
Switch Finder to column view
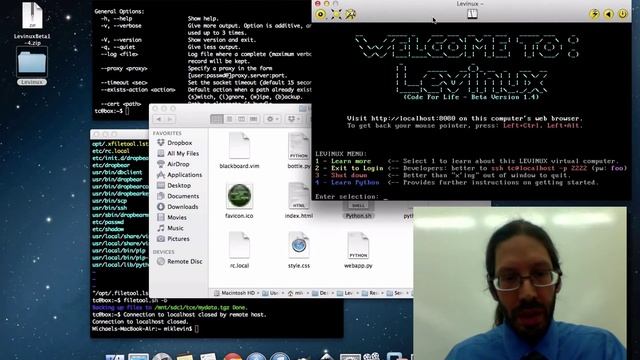pos(242,119)
